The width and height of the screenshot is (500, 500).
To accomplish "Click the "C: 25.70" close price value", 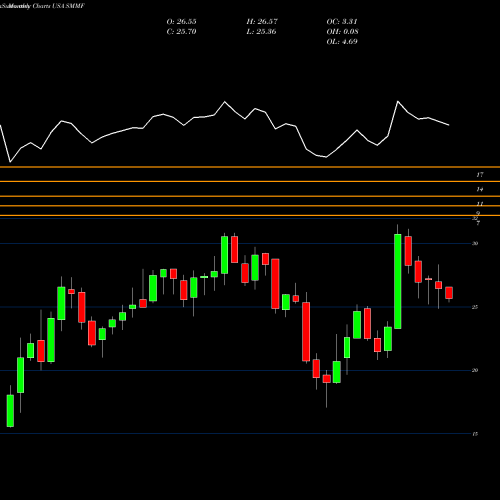I will [x=181, y=32].
